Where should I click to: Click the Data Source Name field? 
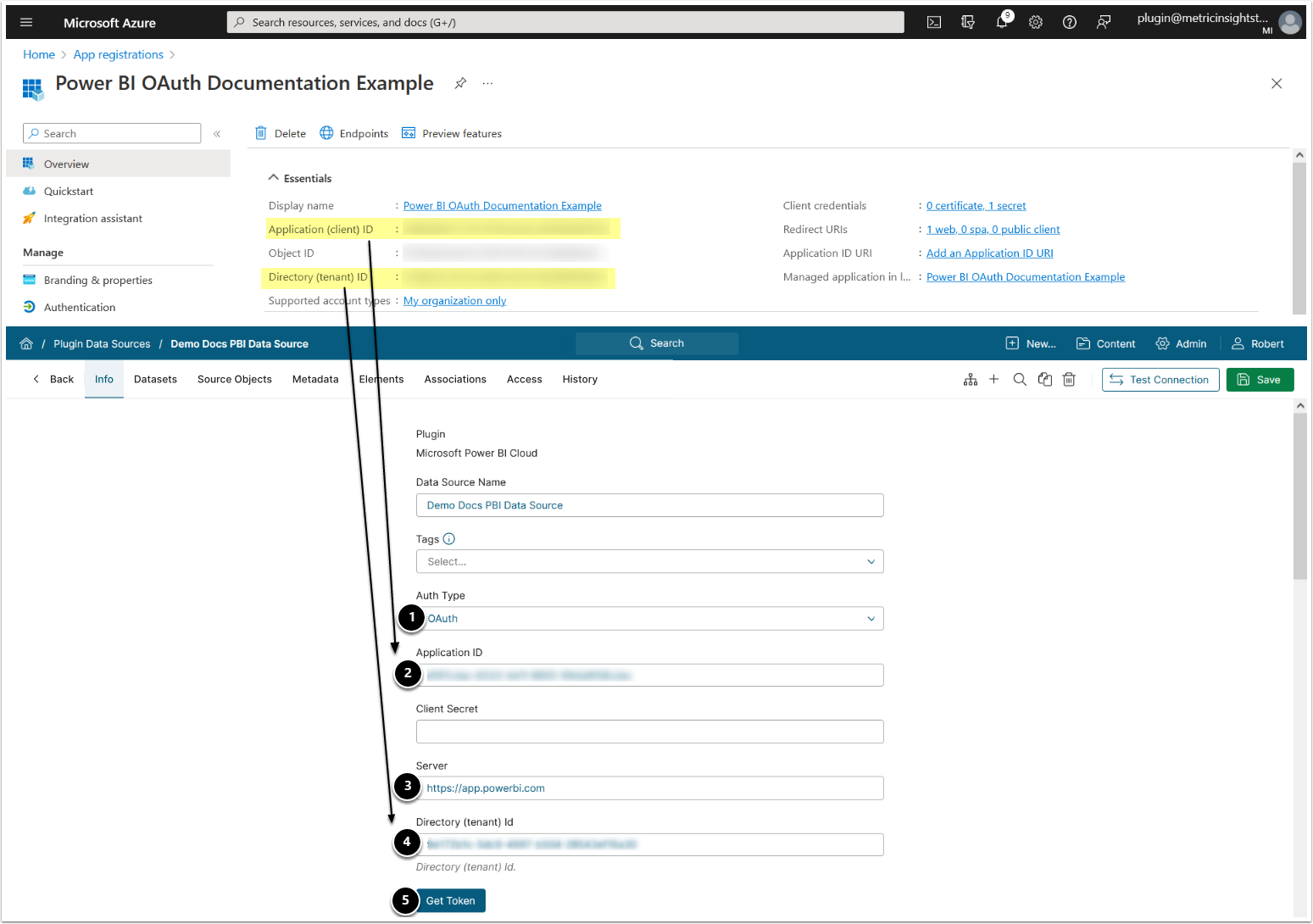tap(650, 505)
